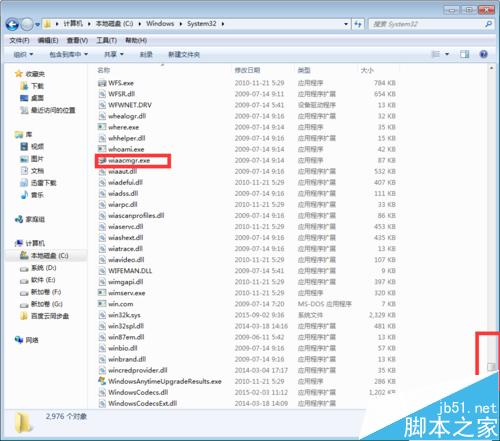Viewport: 500px width, 441px height.
Task: Open the view options dropdown arrow
Action: point(447,54)
